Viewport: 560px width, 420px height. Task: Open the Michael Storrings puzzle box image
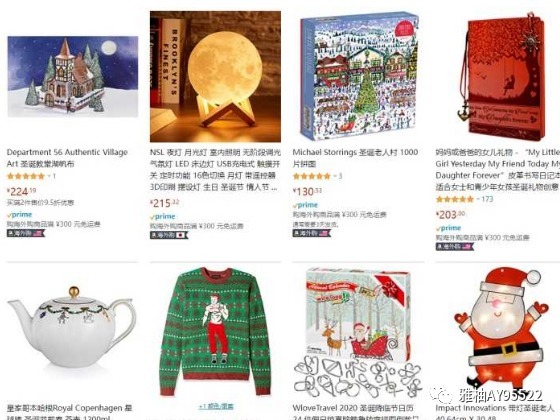(x=359, y=76)
